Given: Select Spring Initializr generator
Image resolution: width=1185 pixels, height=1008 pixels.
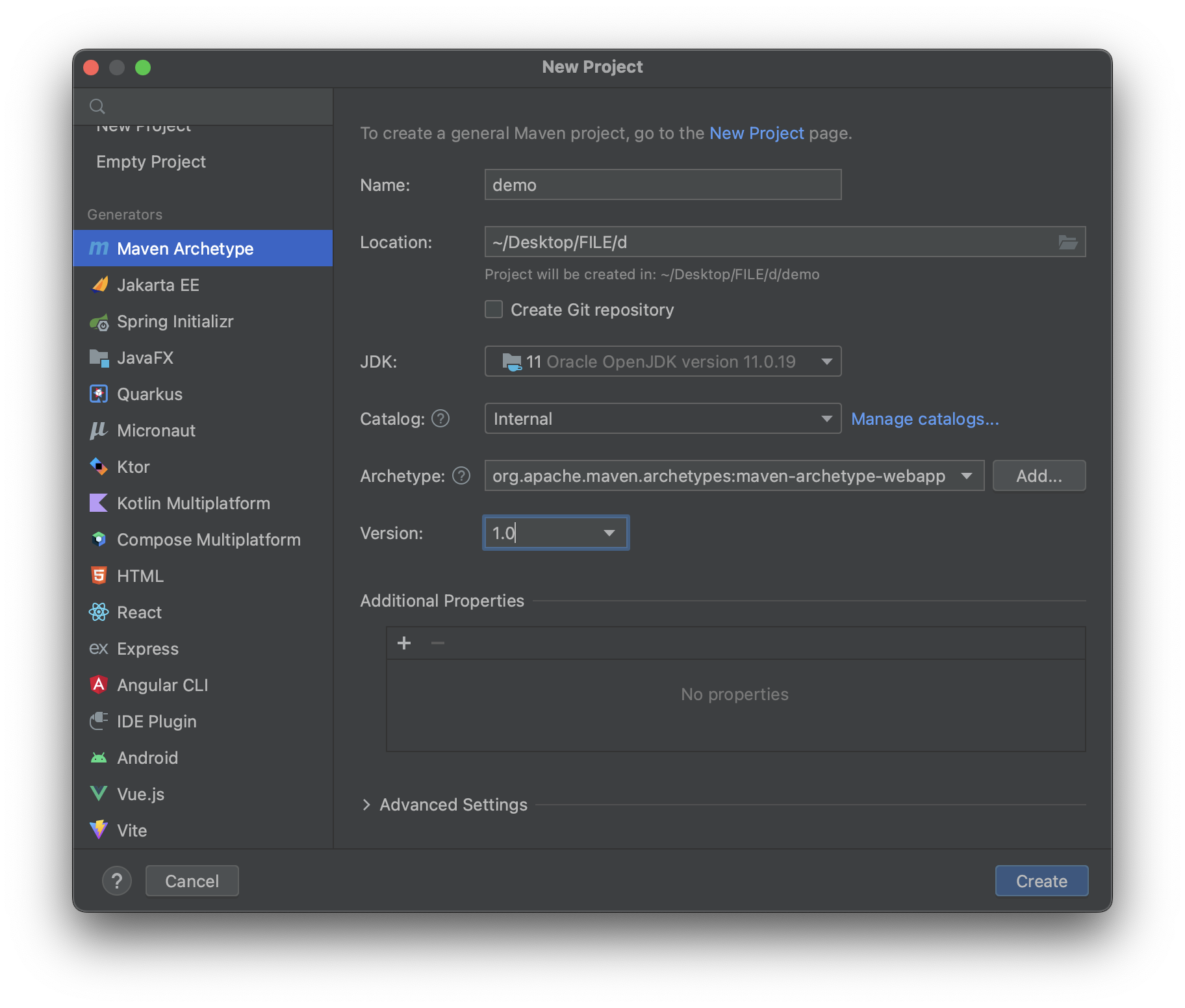Looking at the screenshot, I should (x=203, y=321).
